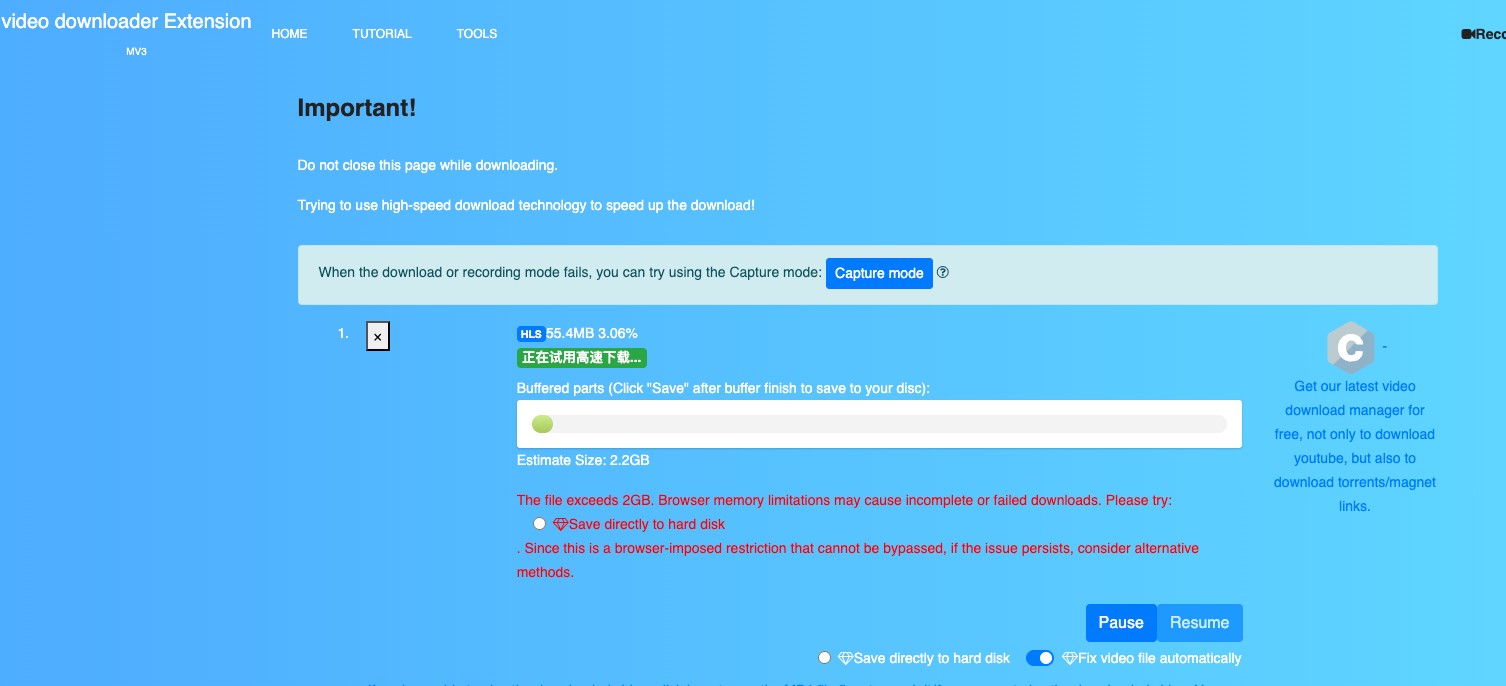Select bottom Save directly to hard disk radio
1506x686 pixels.
(824, 658)
